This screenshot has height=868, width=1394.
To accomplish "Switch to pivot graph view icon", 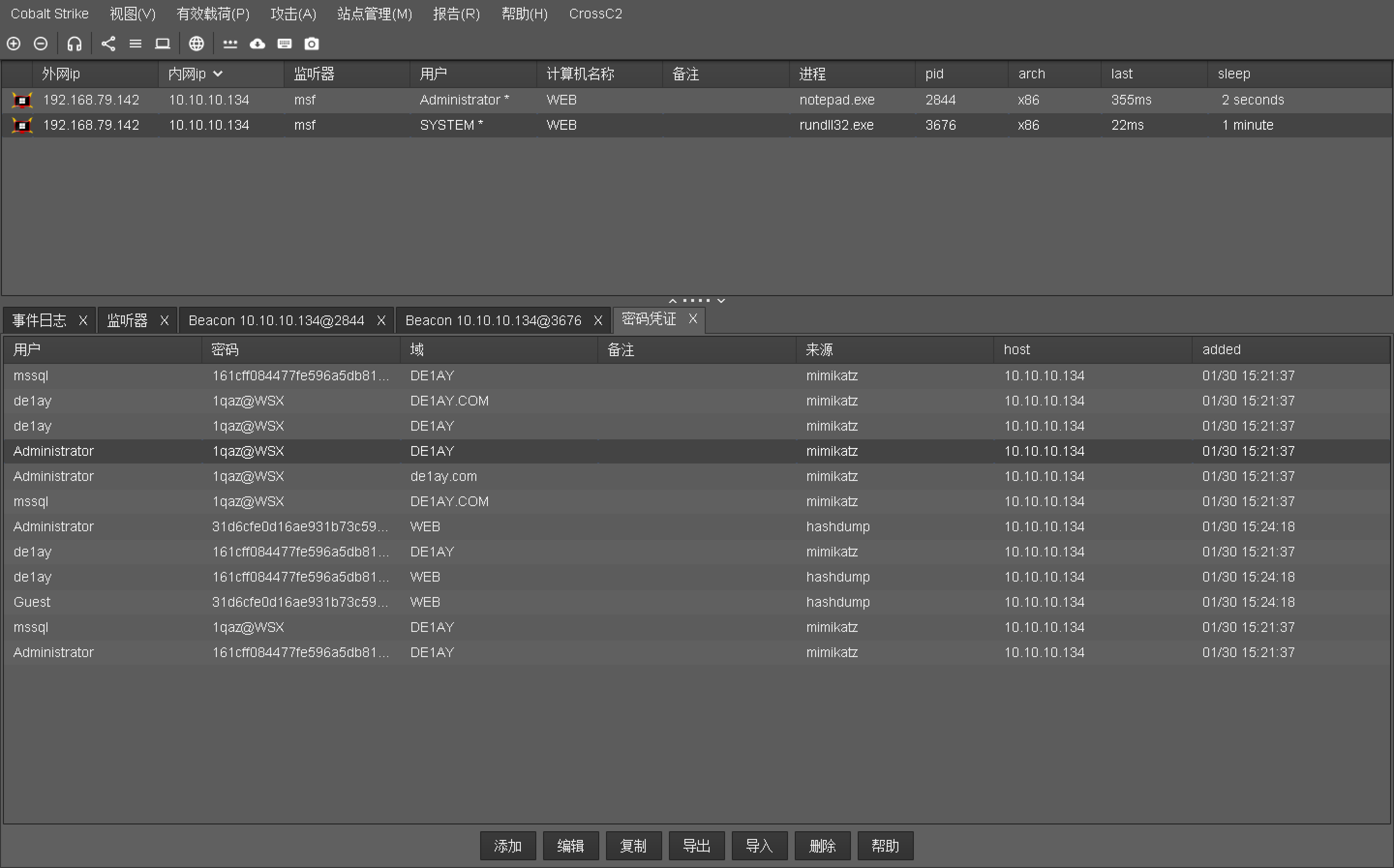I will [108, 44].
